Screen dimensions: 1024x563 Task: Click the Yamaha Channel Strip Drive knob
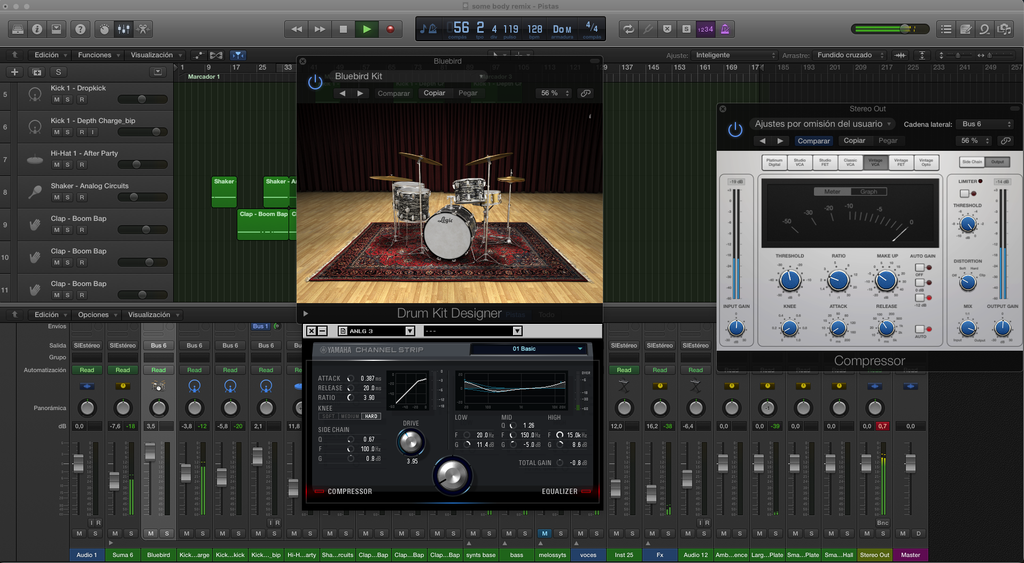[411, 442]
